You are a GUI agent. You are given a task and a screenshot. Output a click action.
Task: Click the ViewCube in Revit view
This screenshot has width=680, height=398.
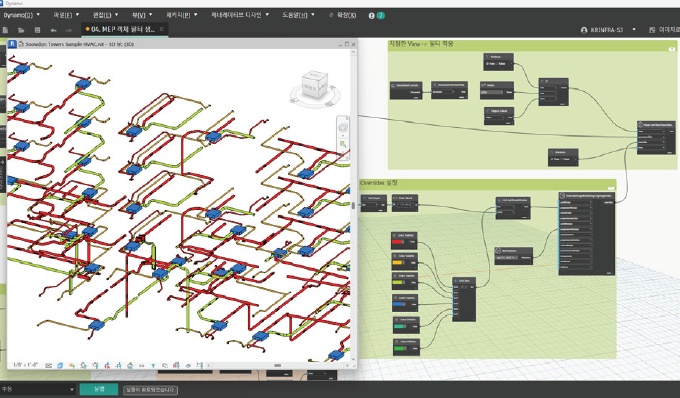pyautogui.click(x=315, y=85)
